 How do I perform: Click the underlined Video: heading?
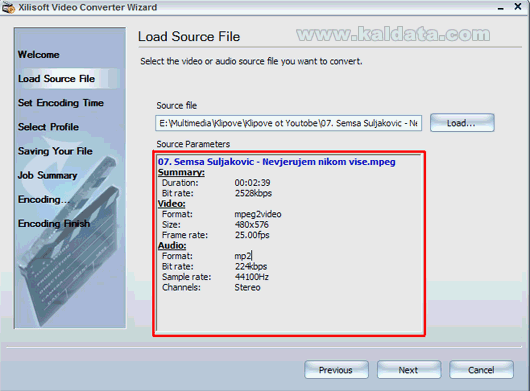(x=172, y=204)
